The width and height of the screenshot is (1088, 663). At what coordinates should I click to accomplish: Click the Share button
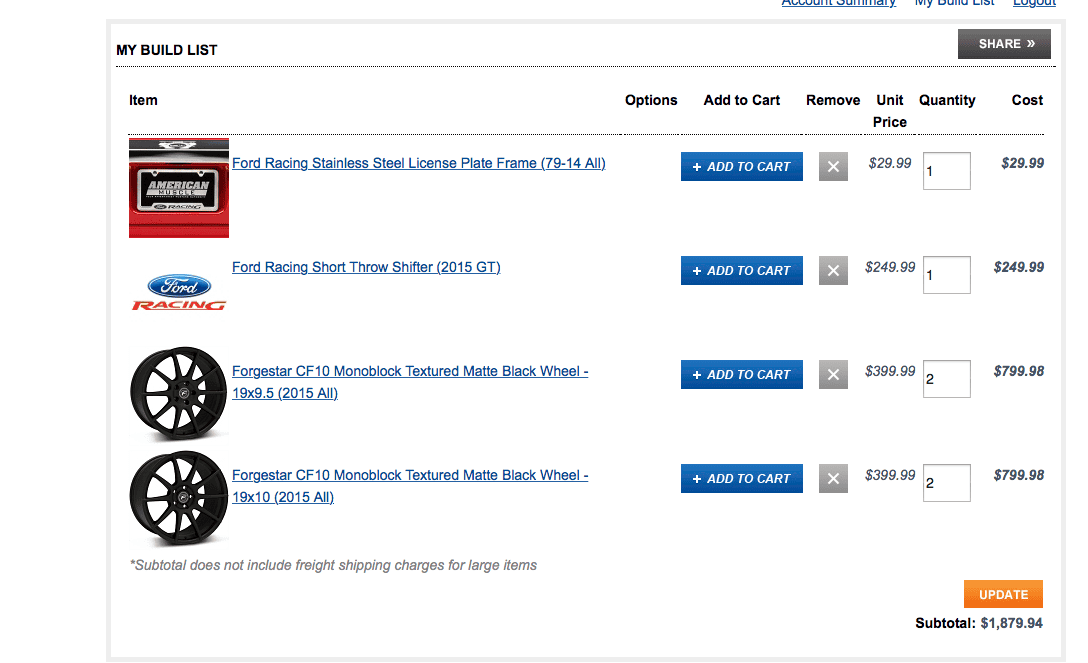1004,44
